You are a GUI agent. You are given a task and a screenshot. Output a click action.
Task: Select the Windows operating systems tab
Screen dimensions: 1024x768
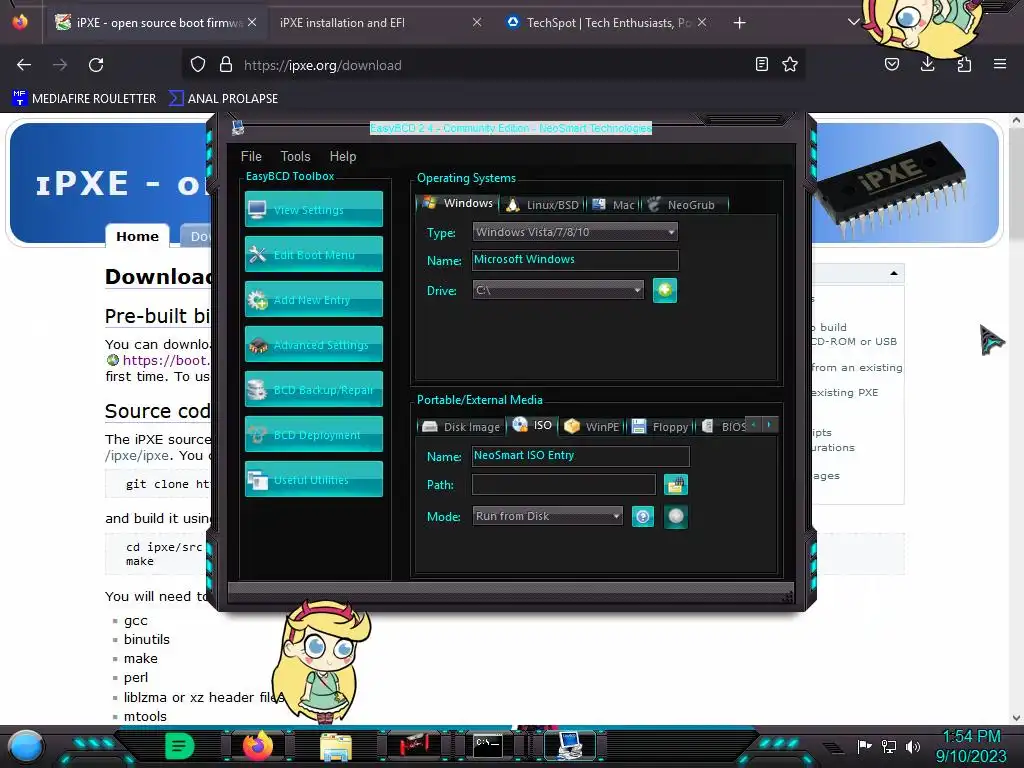pyautogui.click(x=457, y=203)
